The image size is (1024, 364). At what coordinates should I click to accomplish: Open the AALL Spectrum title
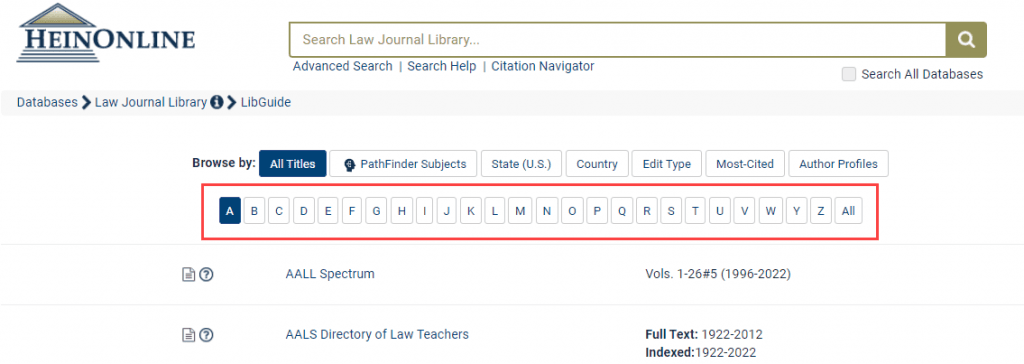point(330,274)
